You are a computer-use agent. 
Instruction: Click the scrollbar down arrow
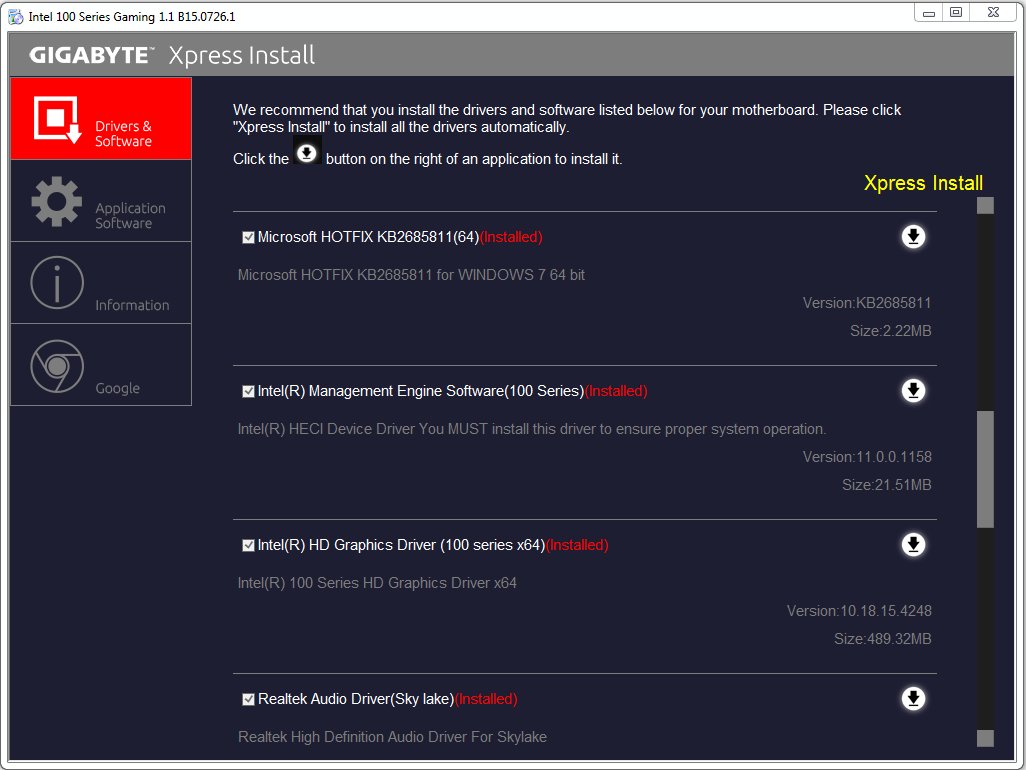[x=985, y=738]
